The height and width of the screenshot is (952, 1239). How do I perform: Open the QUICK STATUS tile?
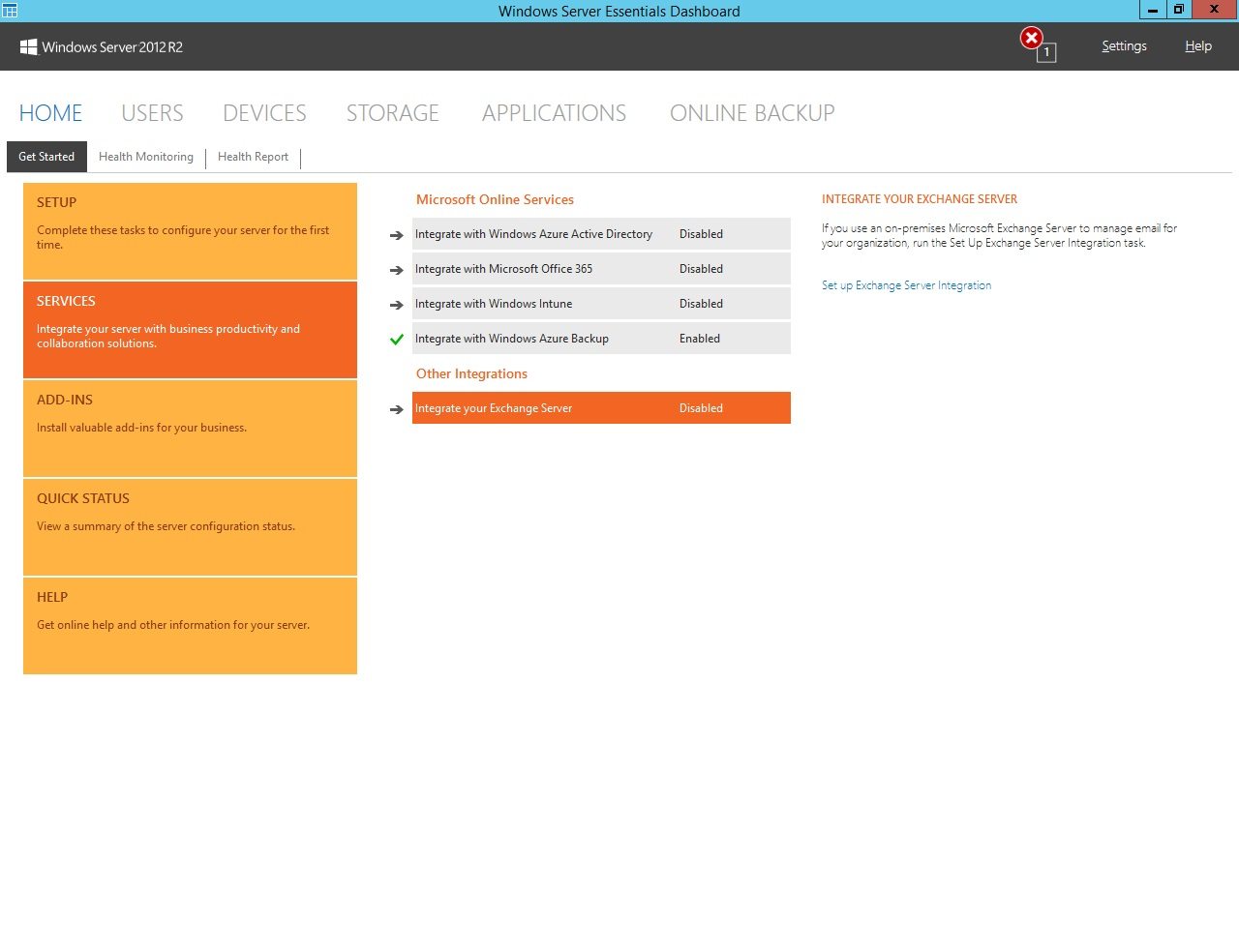[190, 527]
